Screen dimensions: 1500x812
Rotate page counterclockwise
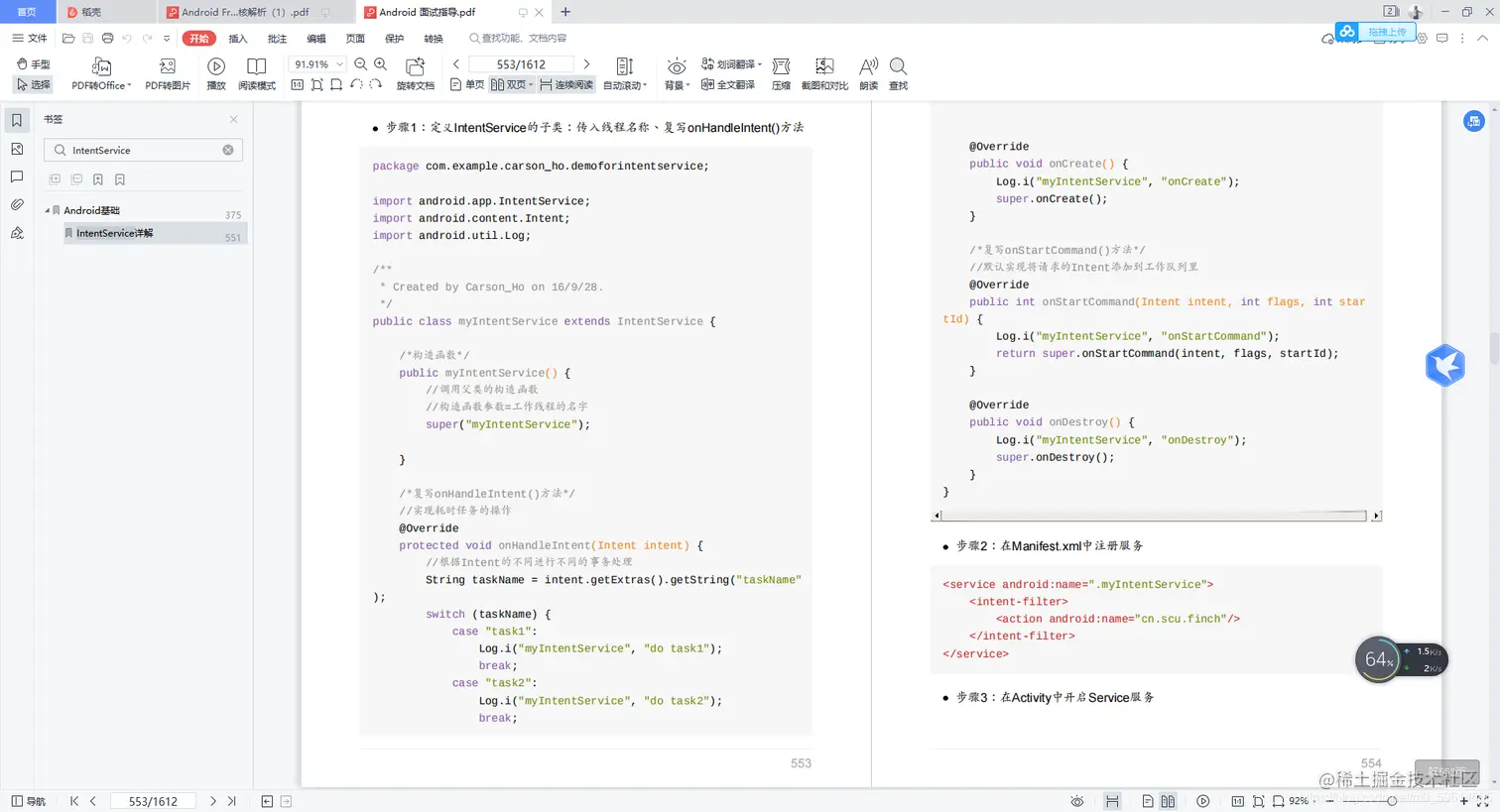[x=356, y=85]
